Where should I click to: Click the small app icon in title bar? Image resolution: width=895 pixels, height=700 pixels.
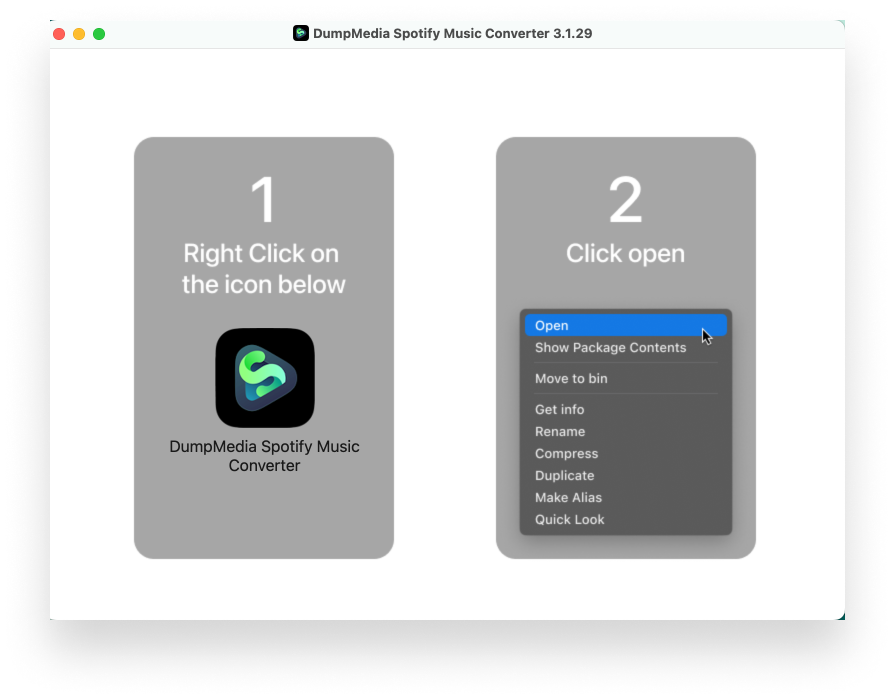[x=301, y=33]
